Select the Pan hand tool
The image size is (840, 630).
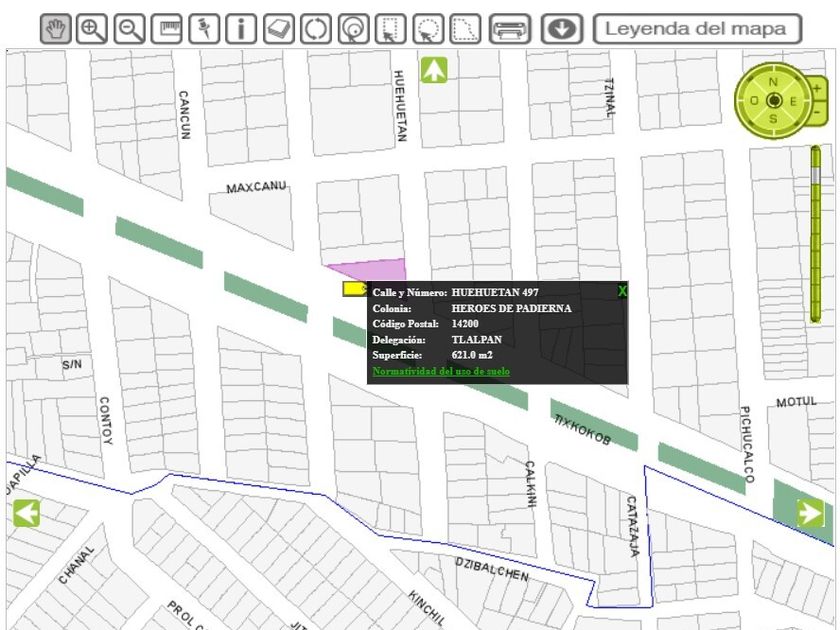[x=56, y=29]
